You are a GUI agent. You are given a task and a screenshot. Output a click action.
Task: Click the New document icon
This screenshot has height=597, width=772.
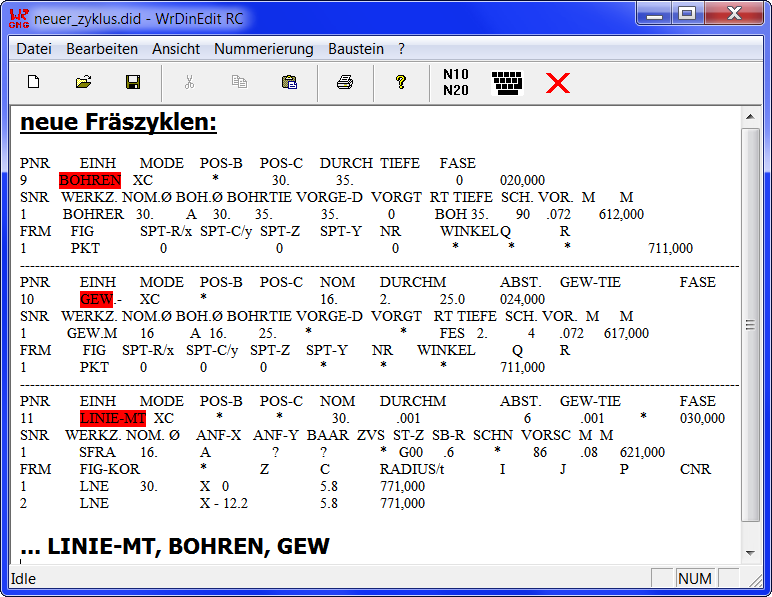tap(33, 82)
